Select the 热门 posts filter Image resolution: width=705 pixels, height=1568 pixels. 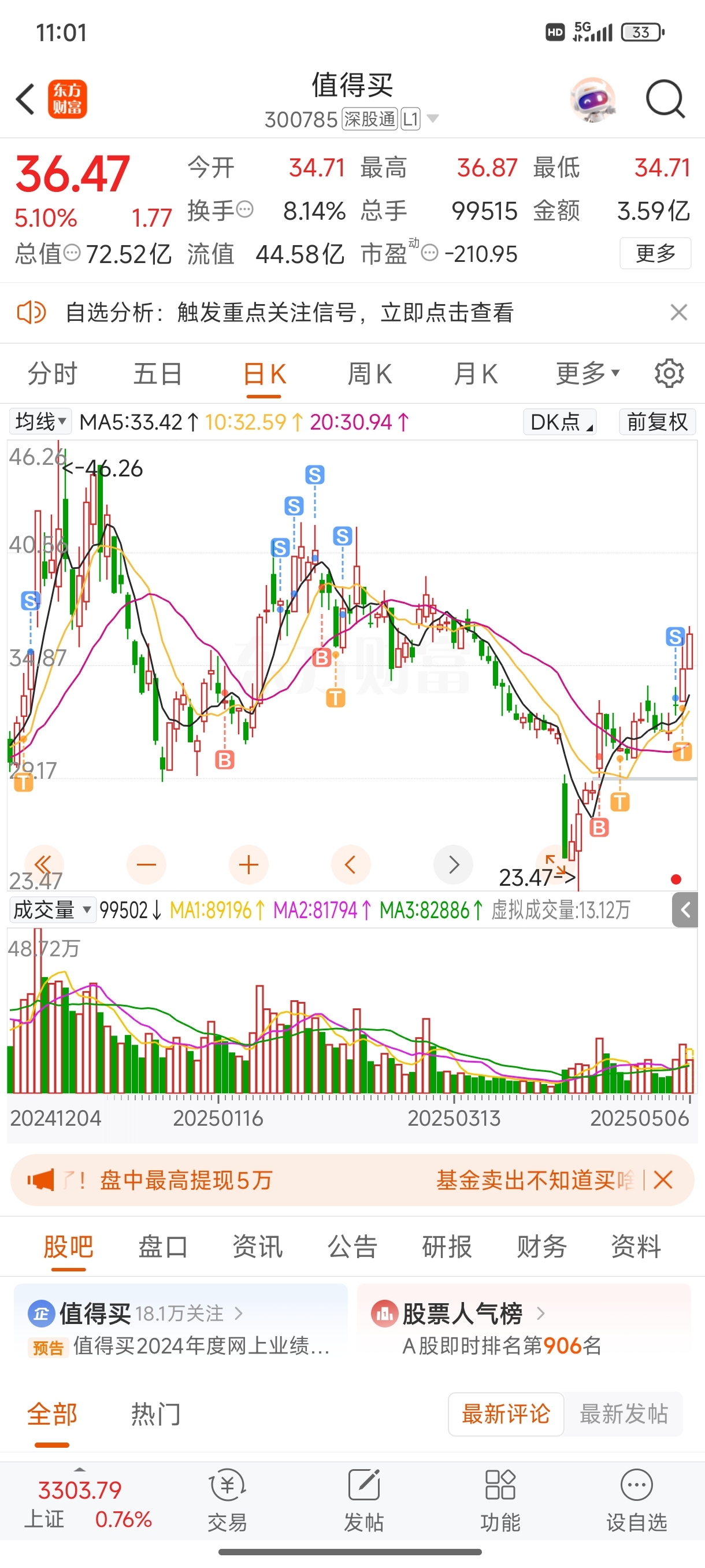click(x=155, y=1415)
